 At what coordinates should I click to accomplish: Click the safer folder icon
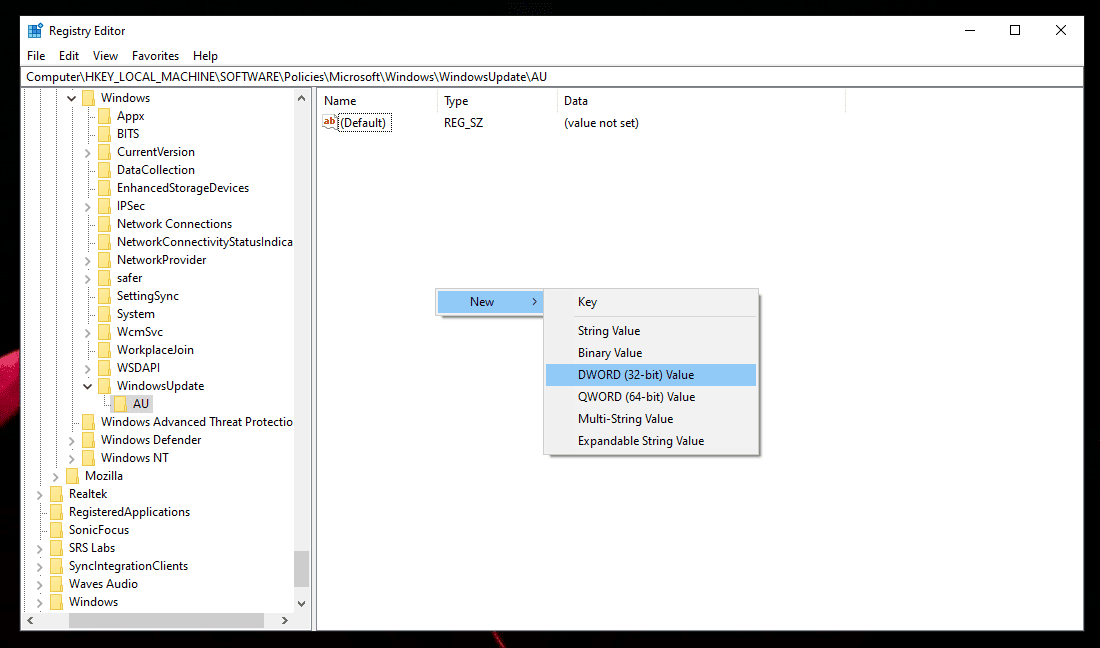pos(105,278)
